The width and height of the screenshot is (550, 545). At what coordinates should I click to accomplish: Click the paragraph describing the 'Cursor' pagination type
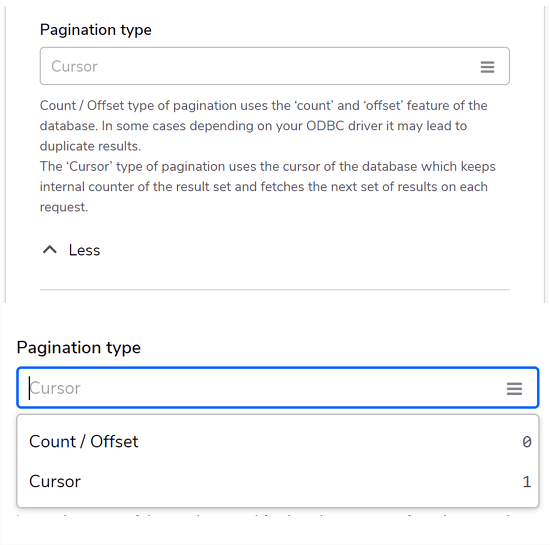pos(267,187)
